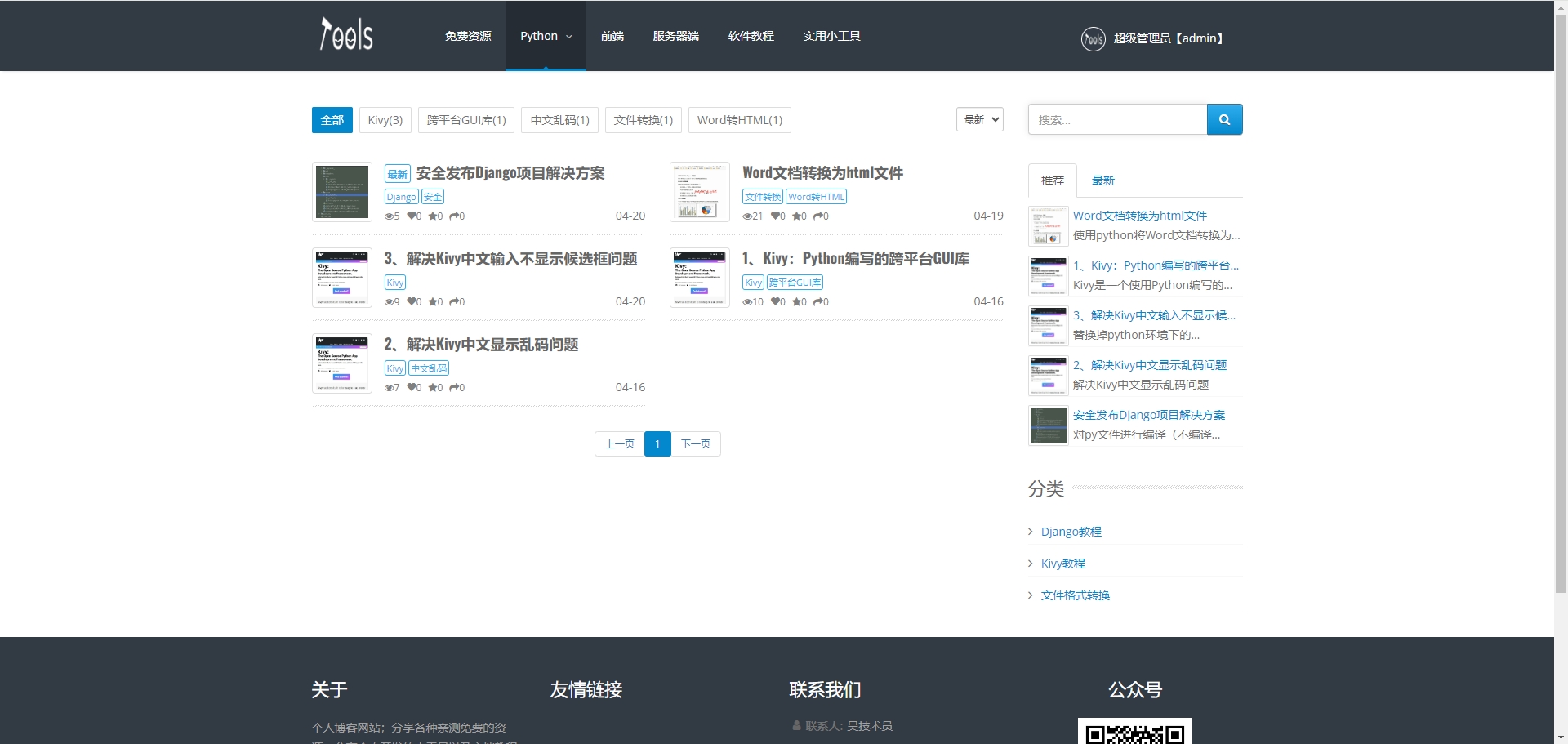This screenshot has width=1568, height=744.
Task: Click views eye icon on Word文档转换为html文件 post
Action: [x=746, y=216]
